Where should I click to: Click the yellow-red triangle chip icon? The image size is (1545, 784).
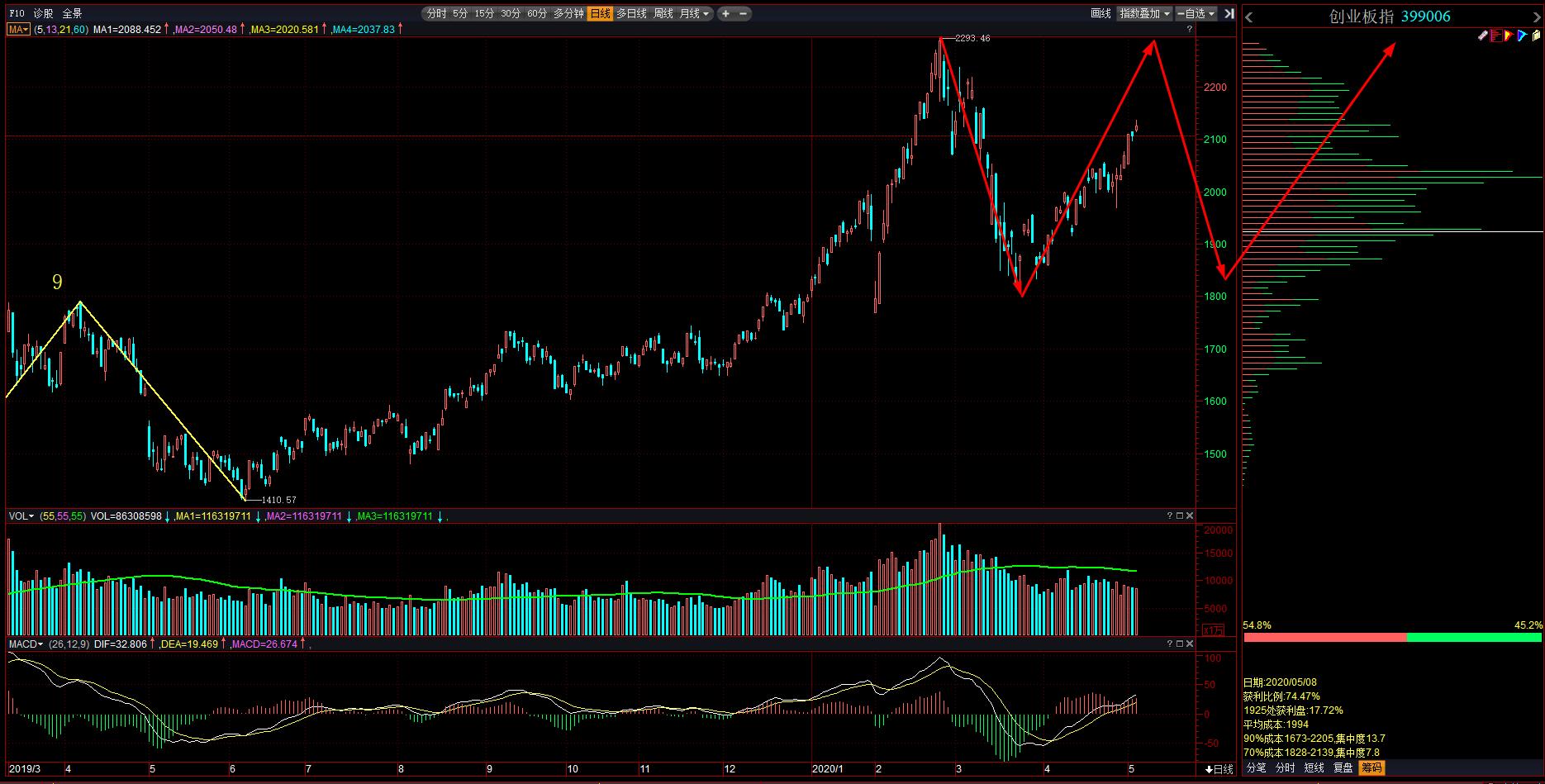1509,36
